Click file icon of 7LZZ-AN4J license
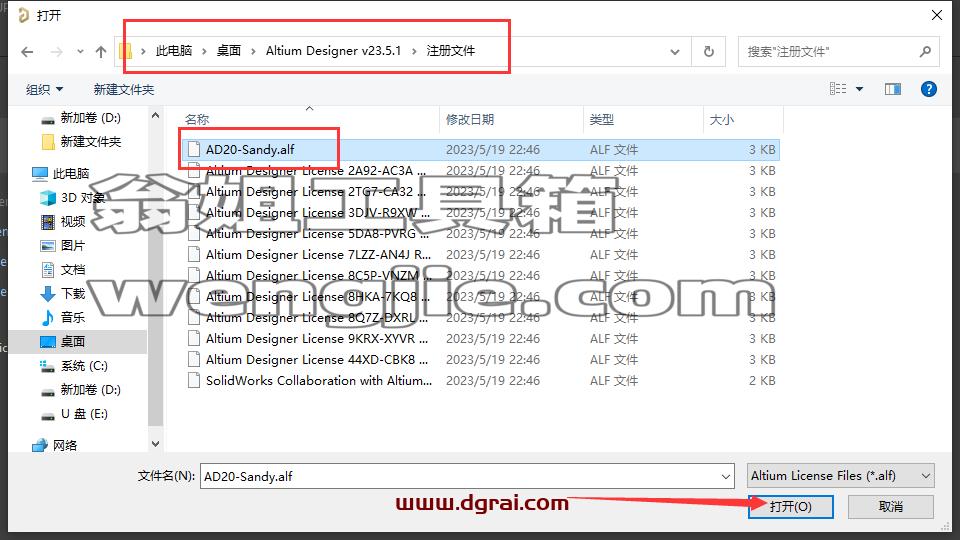Image resolution: width=960 pixels, height=540 pixels. [194, 255]
